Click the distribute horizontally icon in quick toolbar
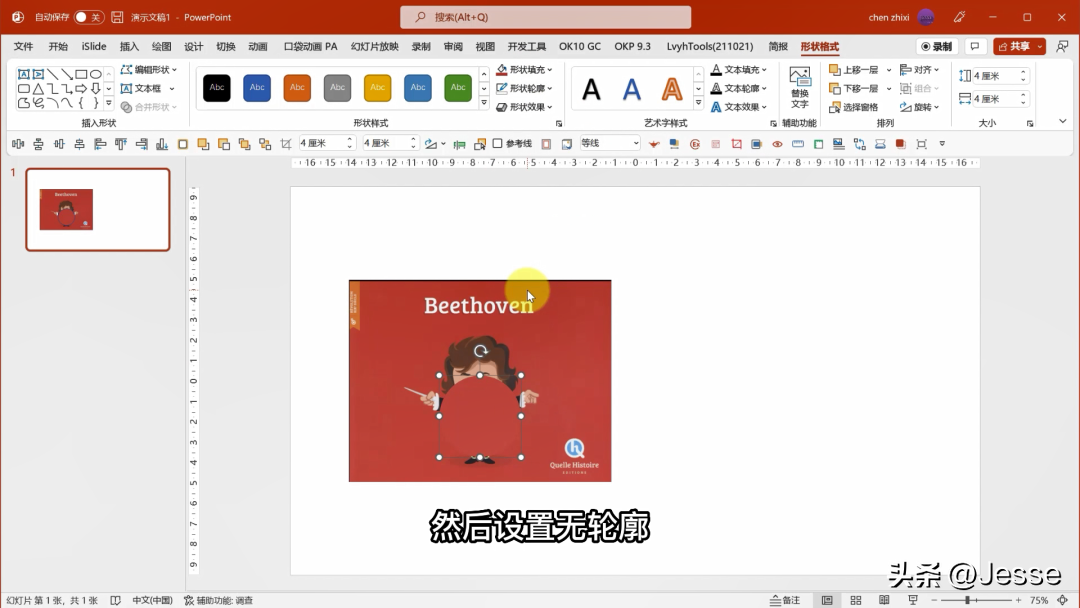The height and width of the screenshot is (608, 1080). [18, 143]
